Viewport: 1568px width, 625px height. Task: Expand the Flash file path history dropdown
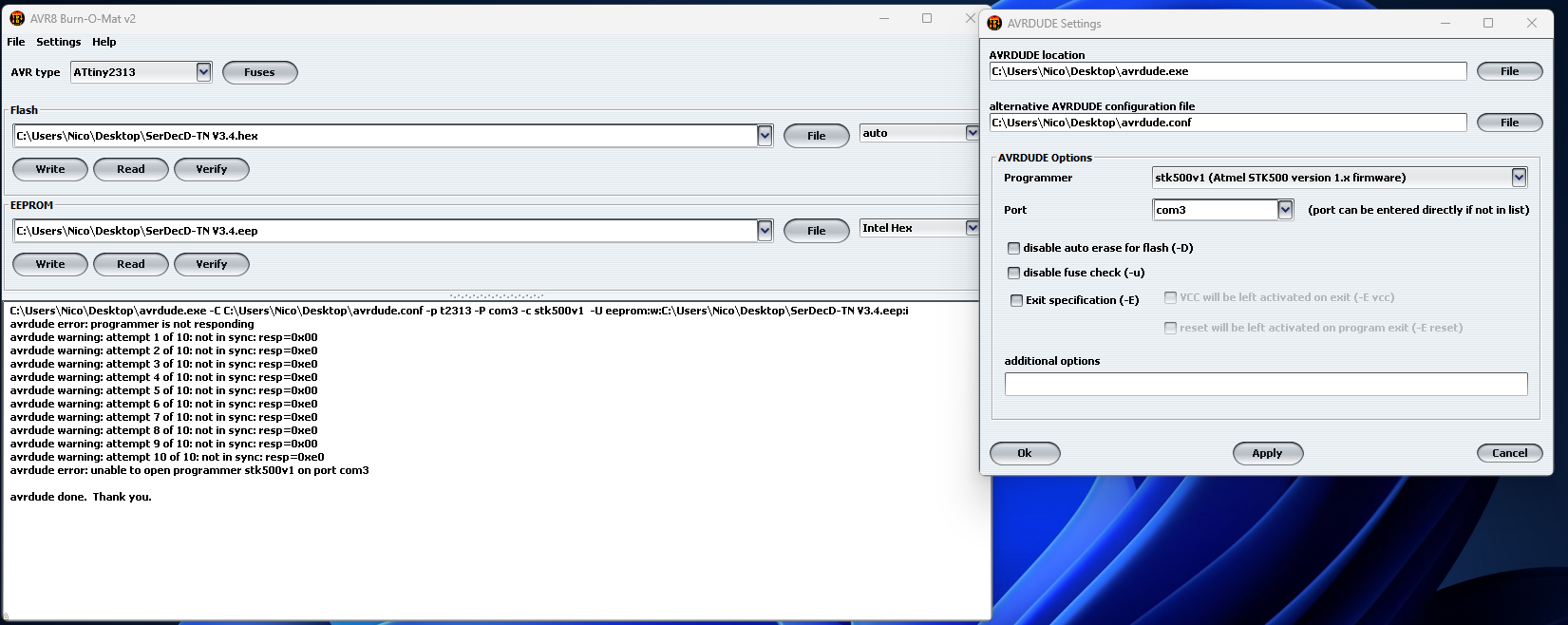pos(765,136)
